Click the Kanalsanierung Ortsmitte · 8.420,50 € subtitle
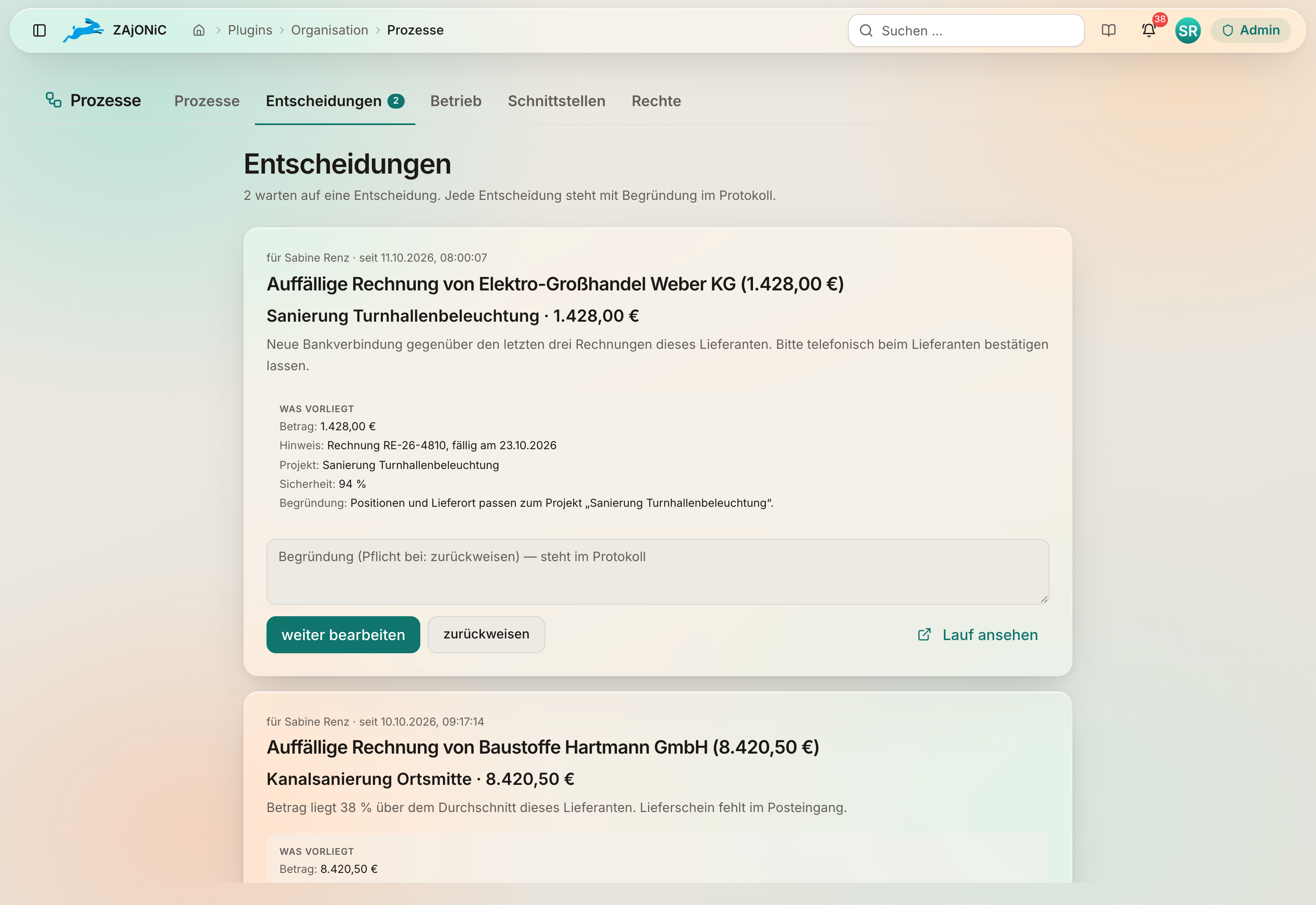 (421, 779)
